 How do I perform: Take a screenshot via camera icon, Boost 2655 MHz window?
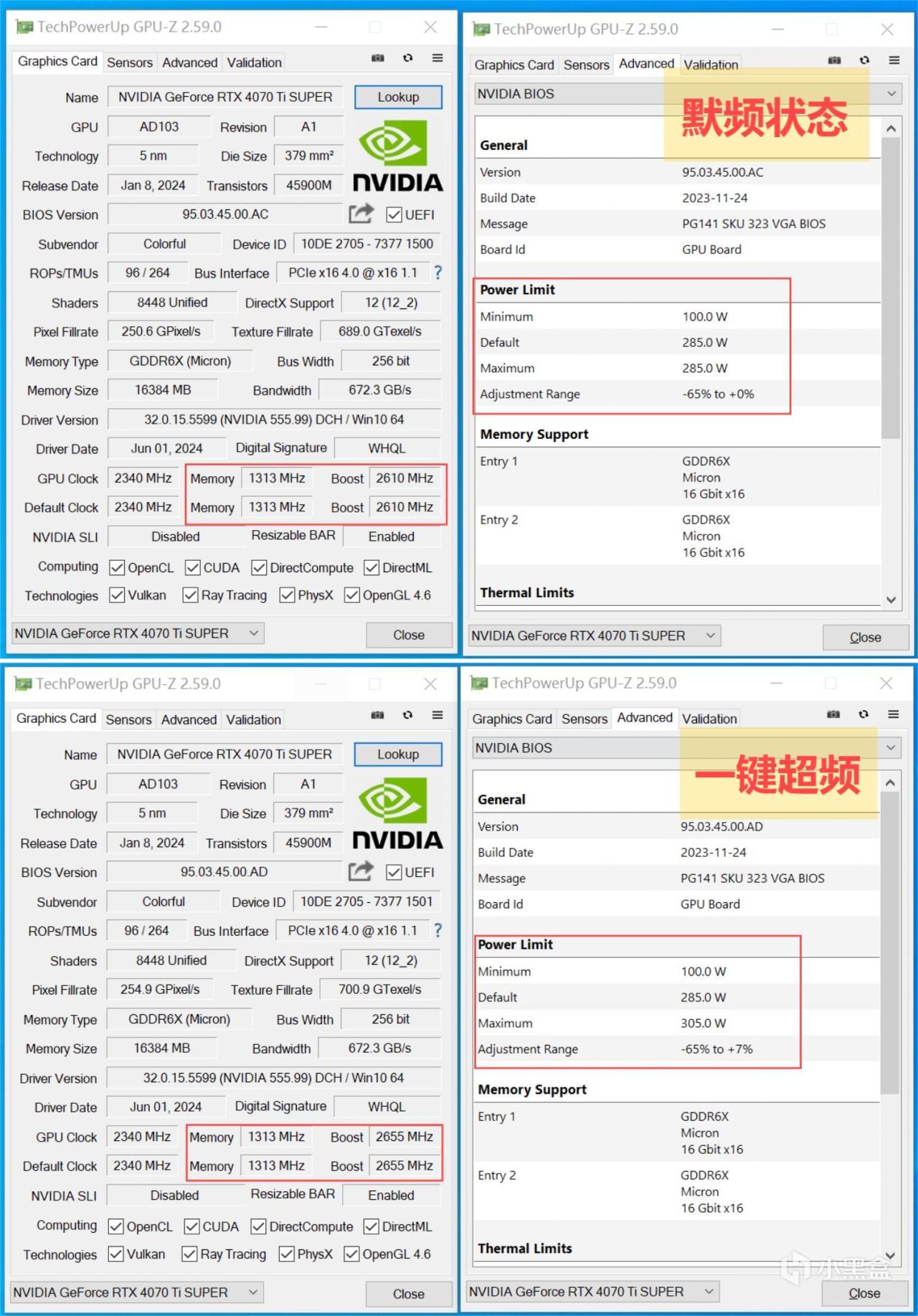tap(377, 715)
